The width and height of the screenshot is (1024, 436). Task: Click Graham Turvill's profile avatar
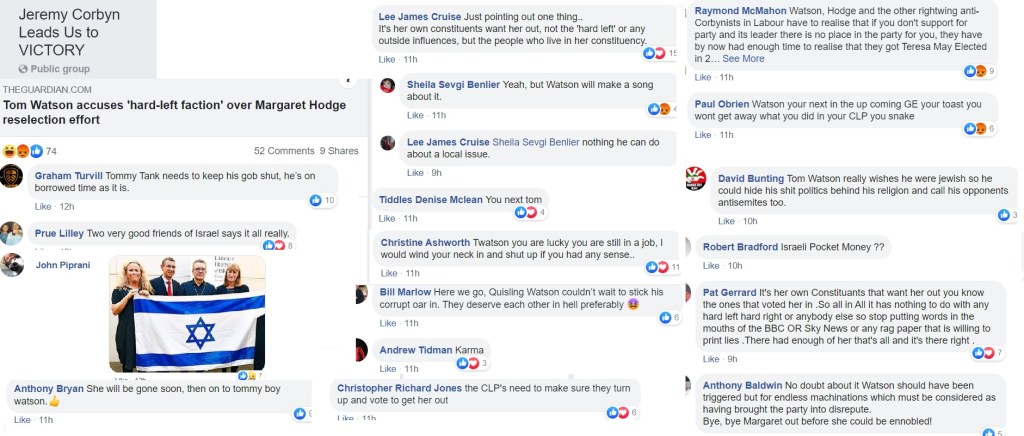(11, 176)
